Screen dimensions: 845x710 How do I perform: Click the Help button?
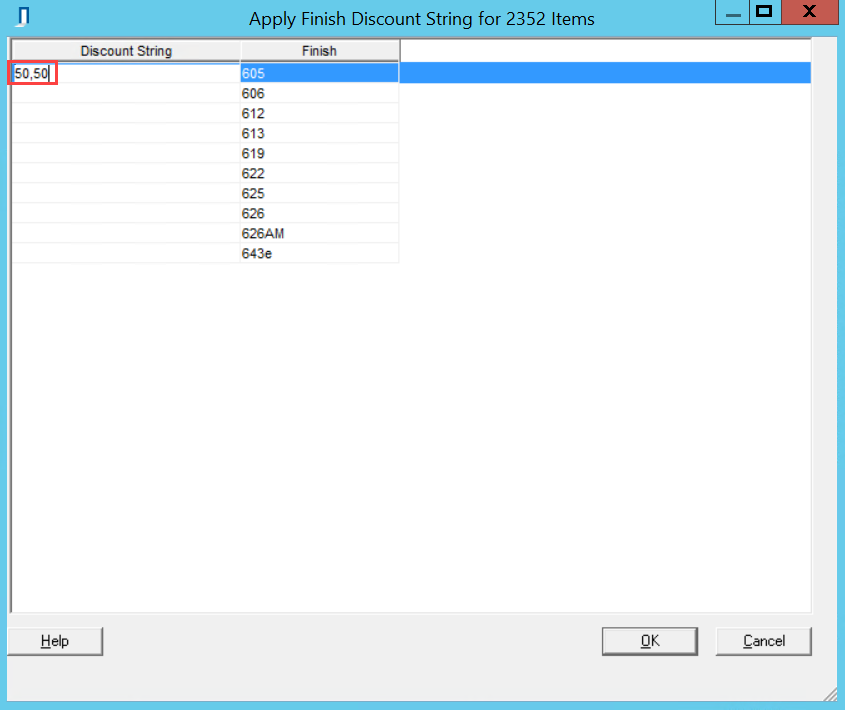point(55,641)
